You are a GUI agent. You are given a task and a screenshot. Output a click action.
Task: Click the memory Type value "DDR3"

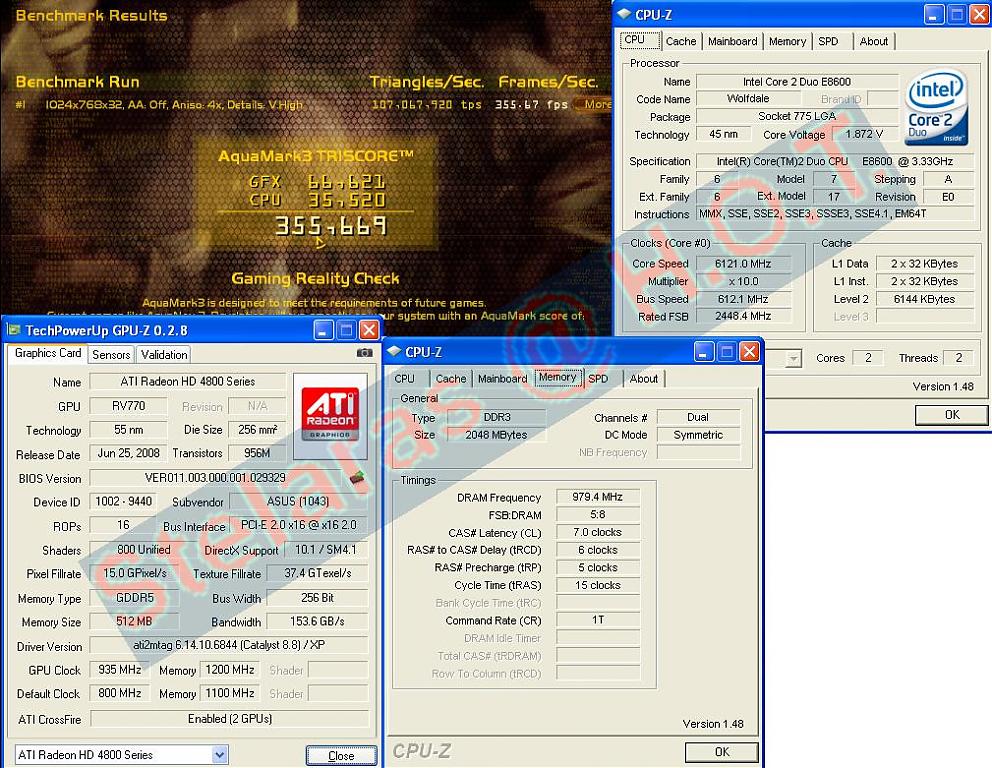click(x=497, y=418)
